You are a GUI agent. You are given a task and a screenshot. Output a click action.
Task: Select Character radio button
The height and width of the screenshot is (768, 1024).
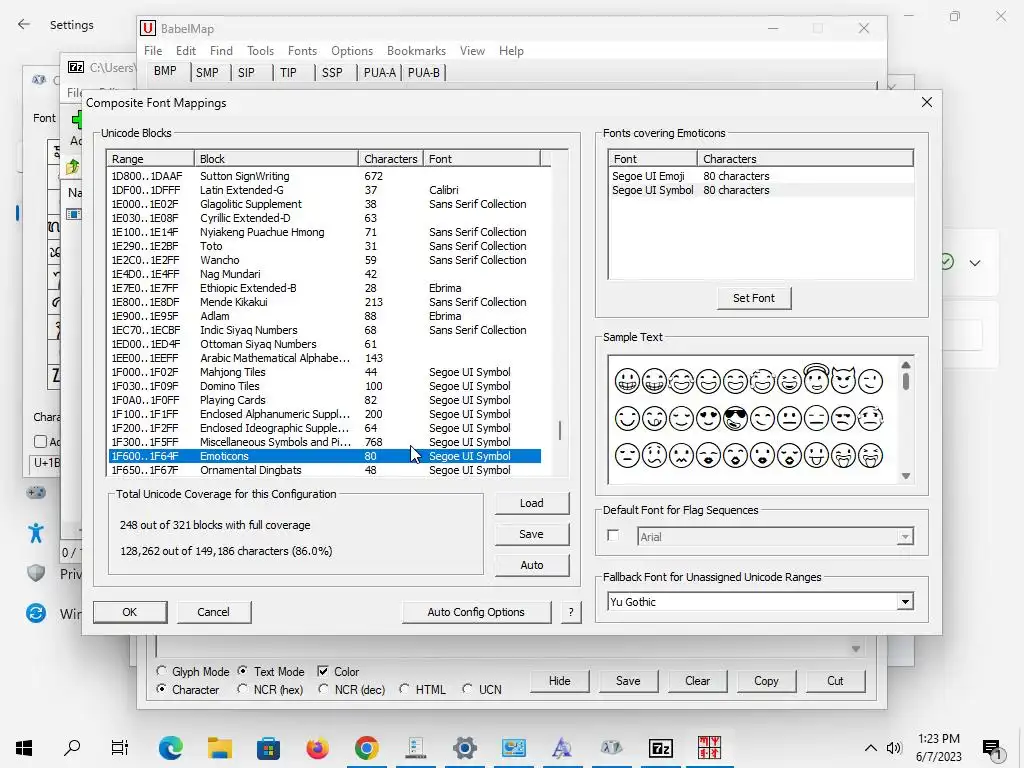pos(161,689)
